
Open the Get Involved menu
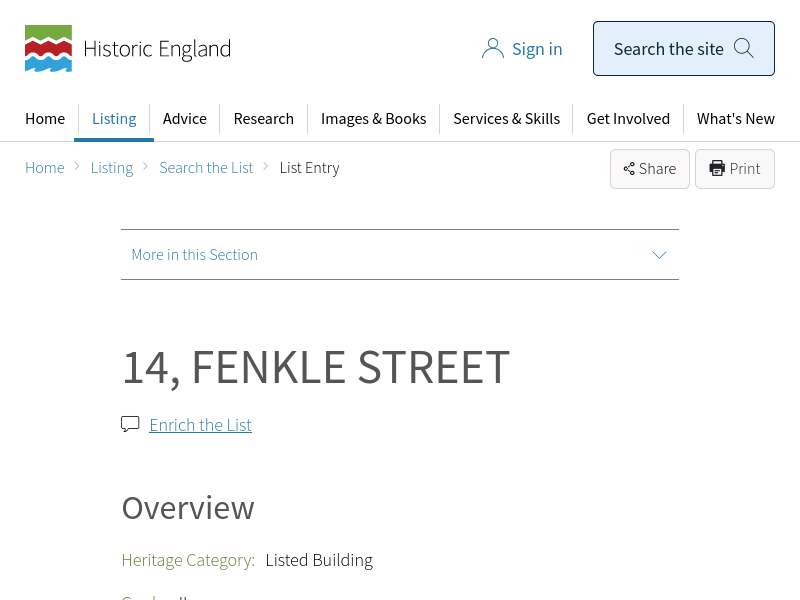[x=628, y=119]
